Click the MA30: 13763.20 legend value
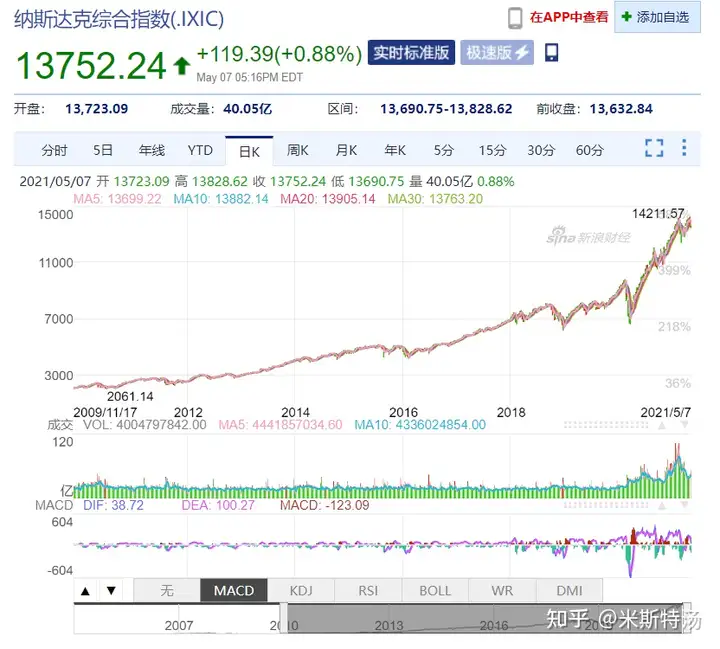Screen dimensions: 720x649 (435, 199)
